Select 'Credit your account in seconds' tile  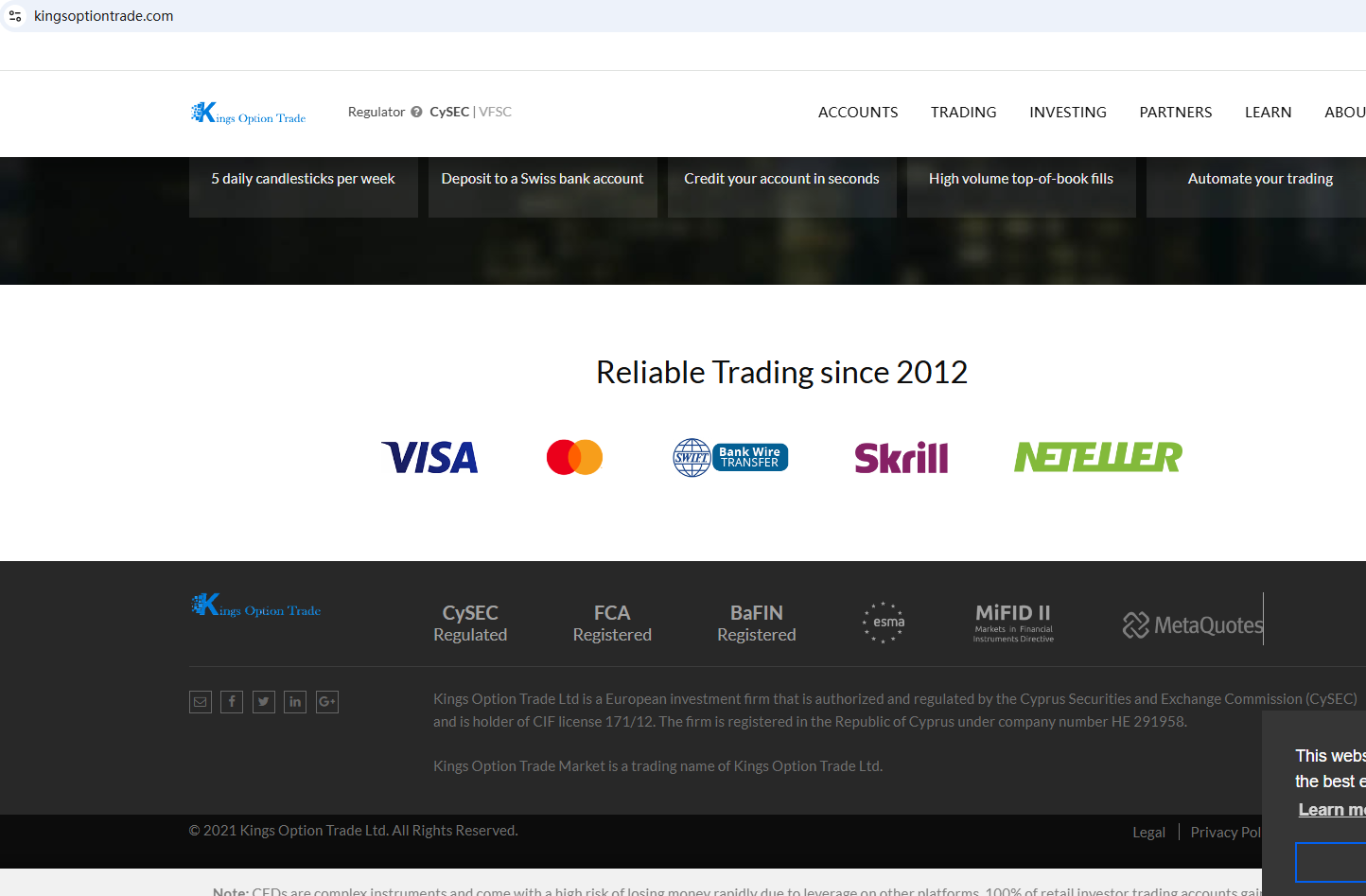tap(782, 187)
